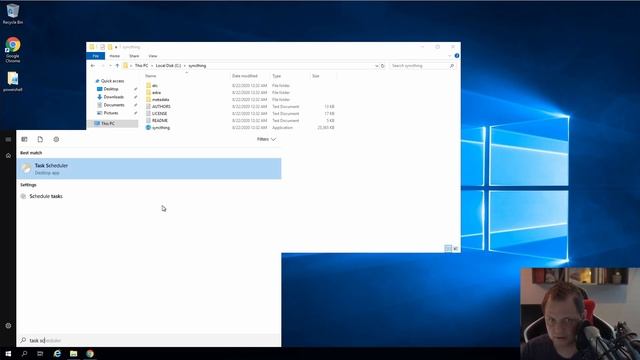Open Task View on the taskbar
The height and width of the screenshot is (360, 640).
pyautogui.click(x=40, y=353)
